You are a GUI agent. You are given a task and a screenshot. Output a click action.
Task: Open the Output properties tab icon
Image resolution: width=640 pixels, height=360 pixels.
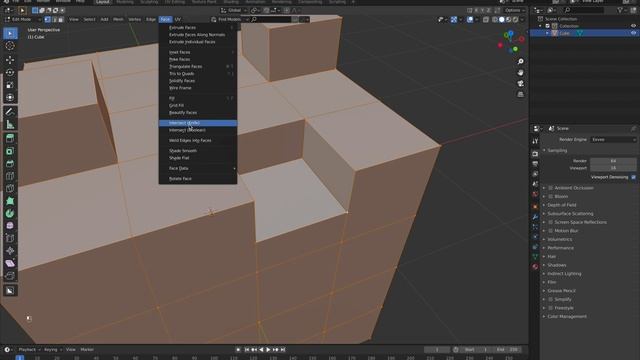click(x=535, y=164)
